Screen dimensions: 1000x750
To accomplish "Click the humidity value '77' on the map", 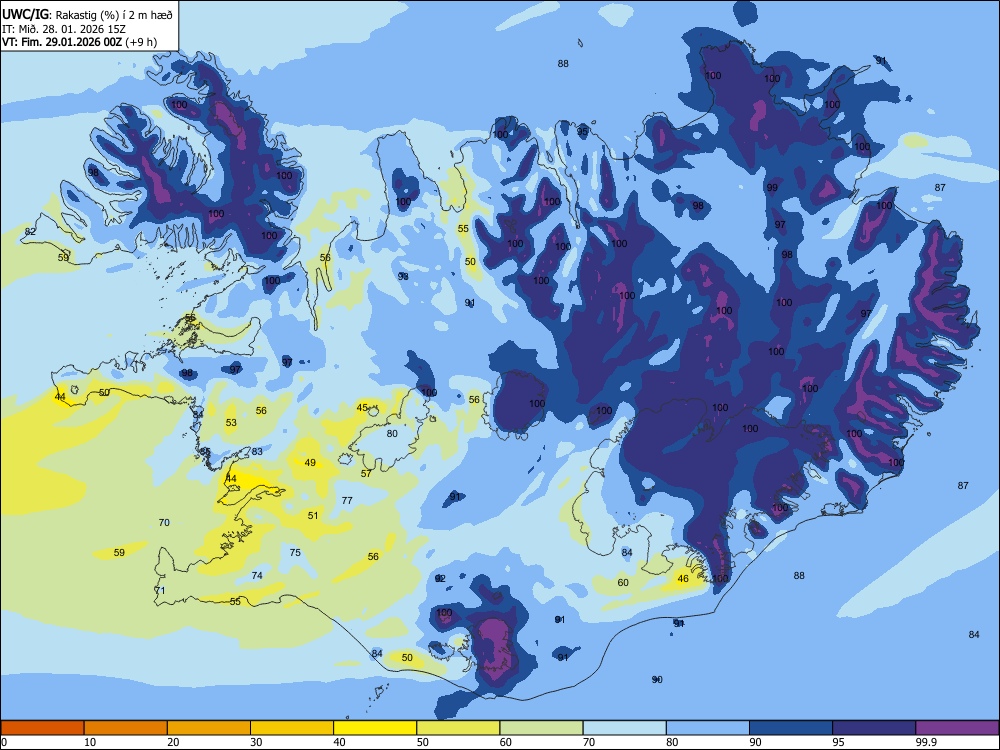I will [347, 501].
